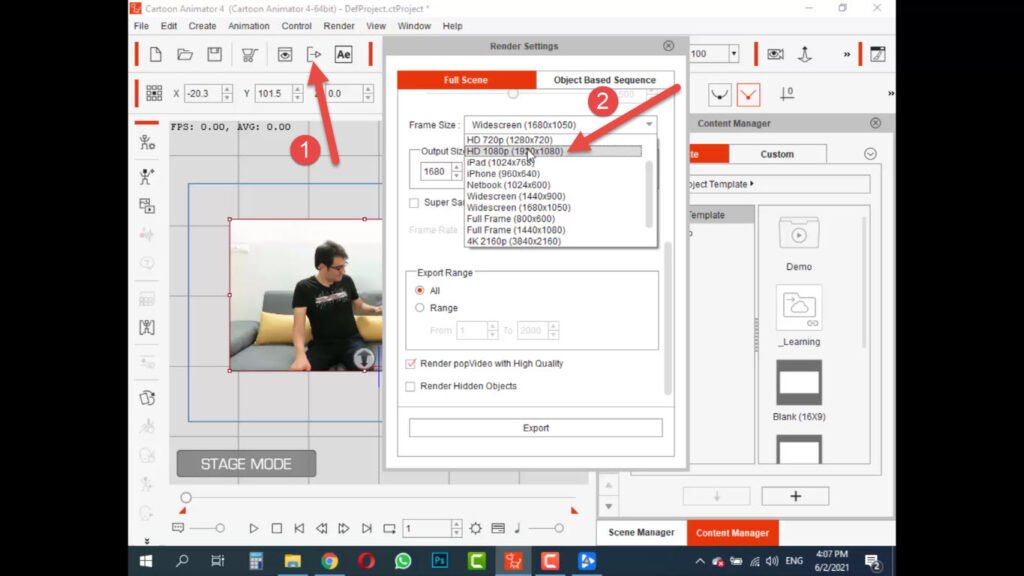Click the slider handle beside the music note
The width and height of the screenshot is (1024, 576).
(x=559, y=528)
